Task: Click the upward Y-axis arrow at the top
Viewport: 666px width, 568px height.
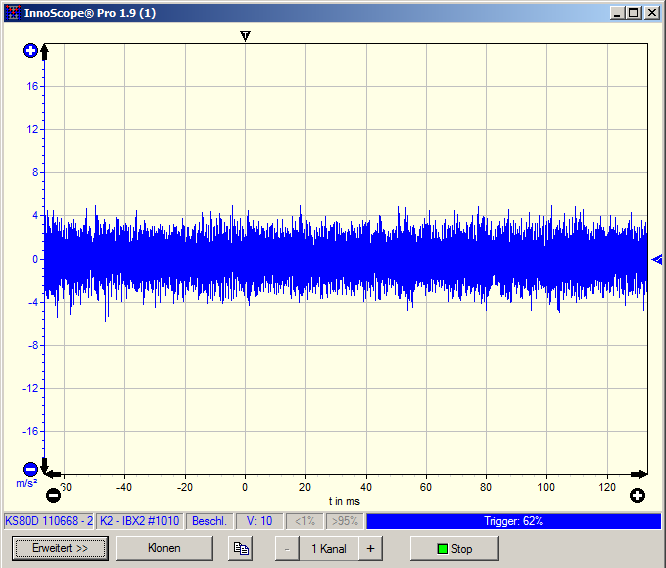Action: (x=44, y=50)
